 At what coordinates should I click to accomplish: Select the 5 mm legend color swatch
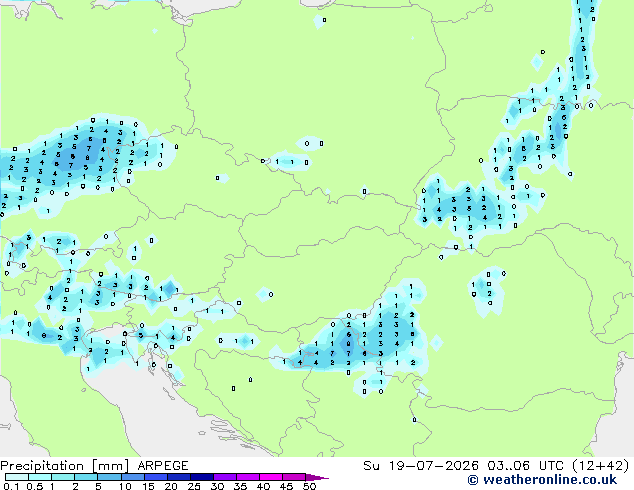coord(109,477)
